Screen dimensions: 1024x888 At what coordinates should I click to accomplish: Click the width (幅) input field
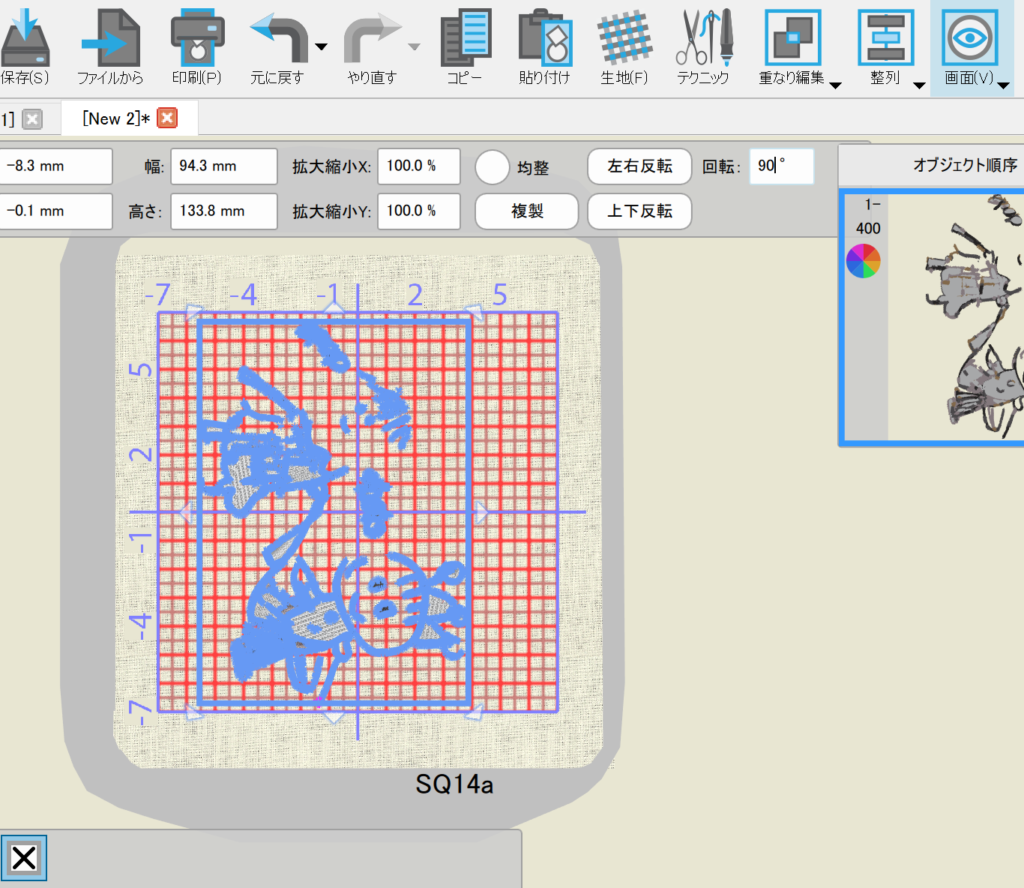tap(223, 167)
